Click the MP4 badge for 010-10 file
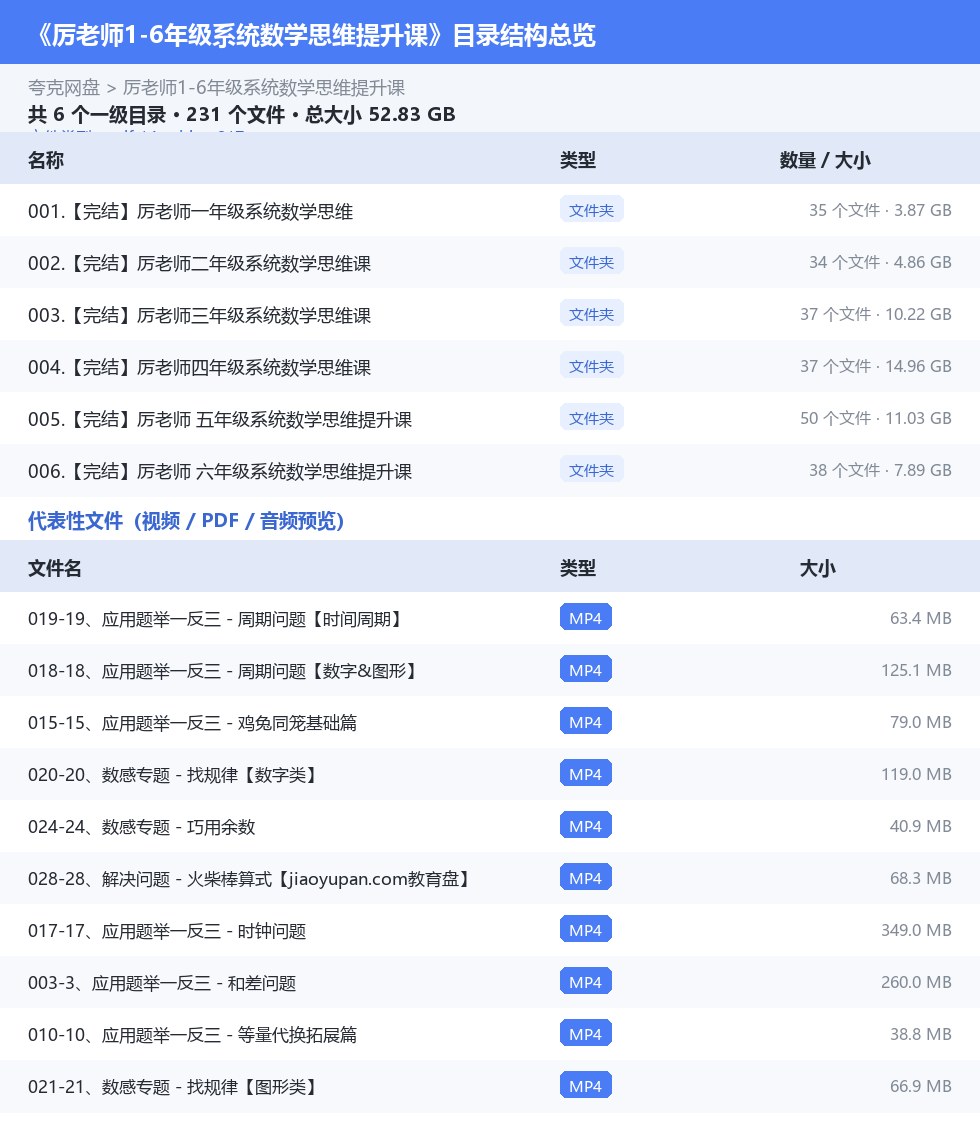Screen dimensions: 980x1144 (585, 1034)
